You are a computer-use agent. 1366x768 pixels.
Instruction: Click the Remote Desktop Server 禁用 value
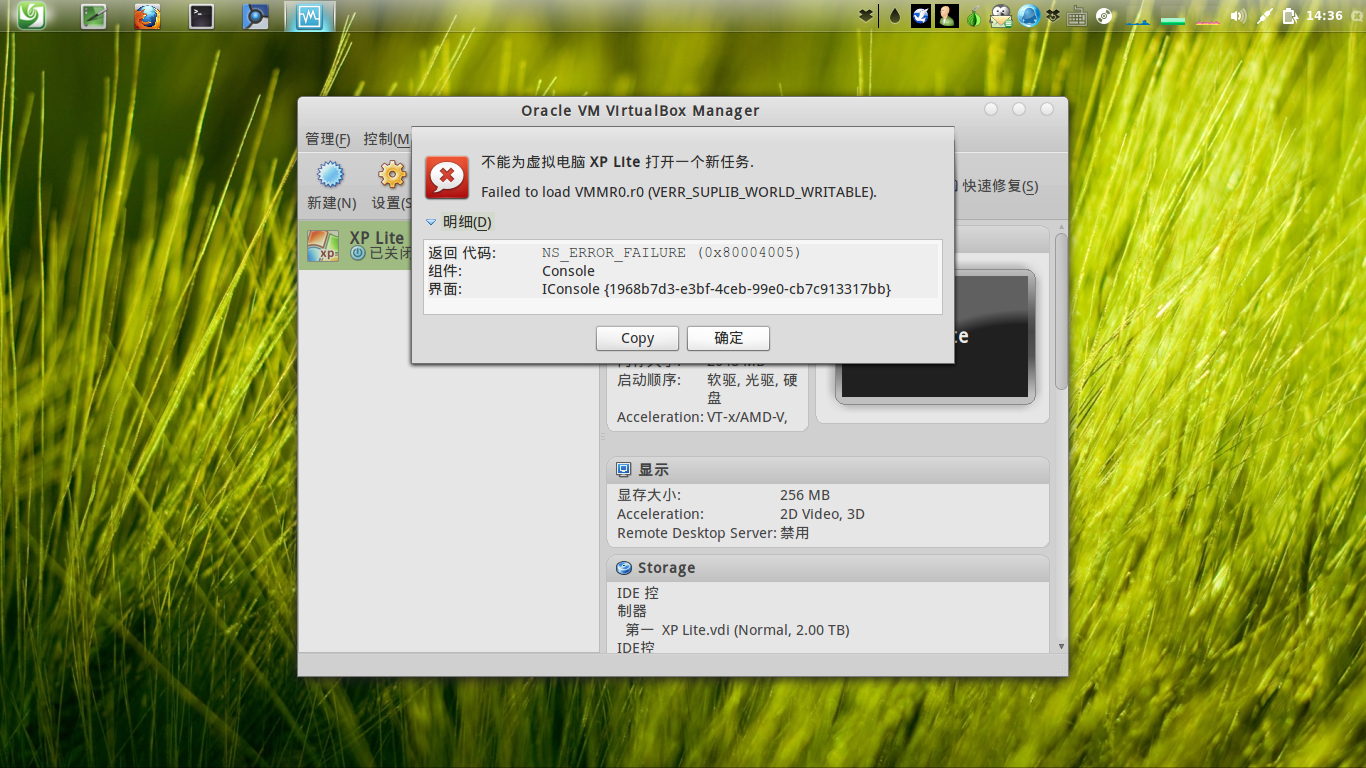[x=795, y=533]
